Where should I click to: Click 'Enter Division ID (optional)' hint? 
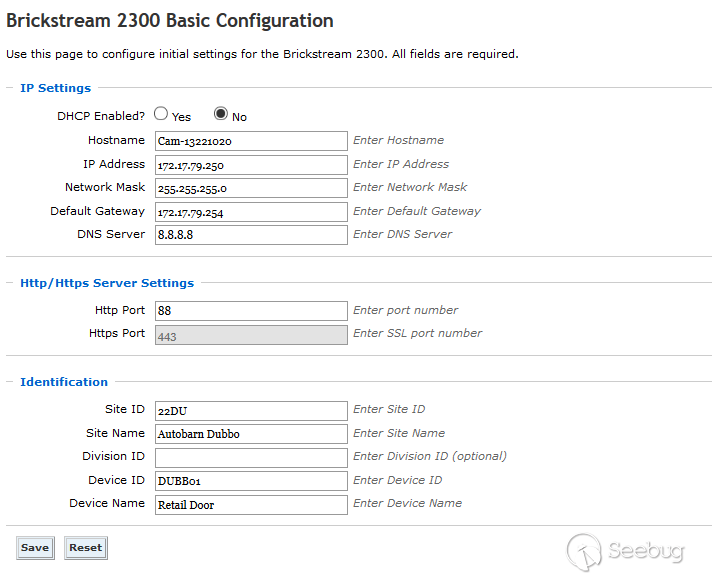click(430, 456)
